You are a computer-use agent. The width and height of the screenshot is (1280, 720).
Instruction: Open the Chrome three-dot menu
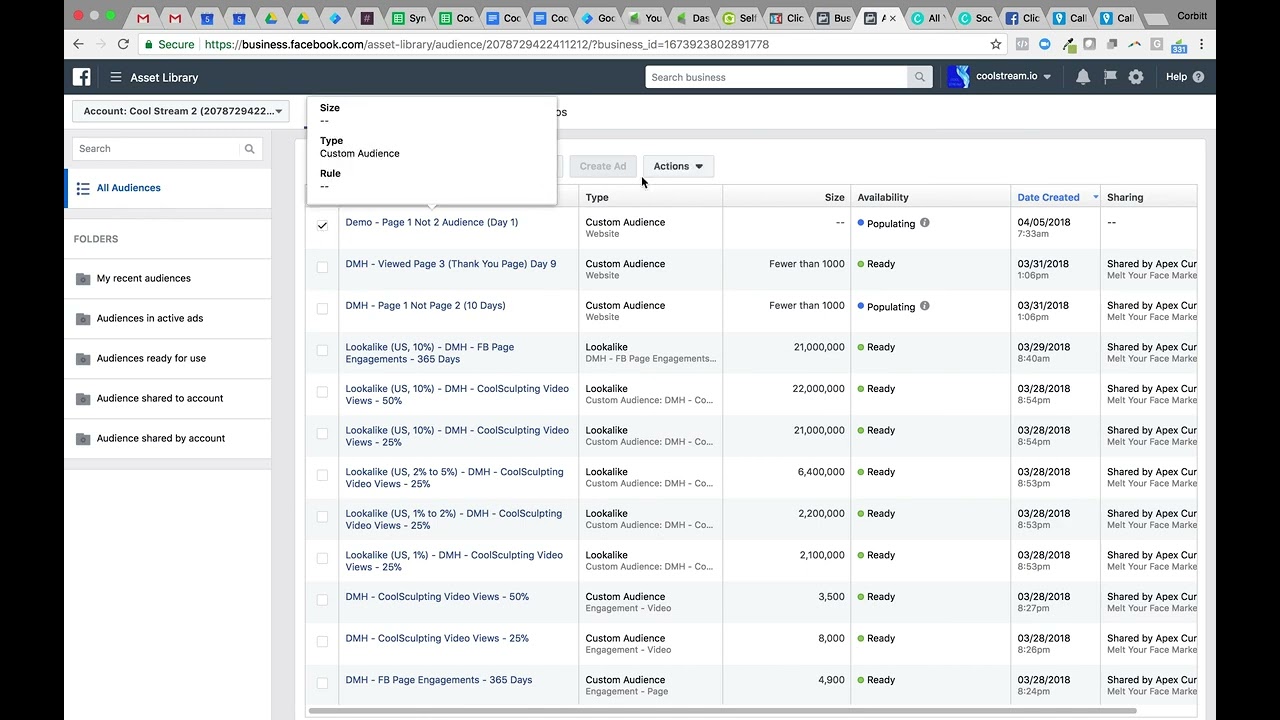[1201, 44]
